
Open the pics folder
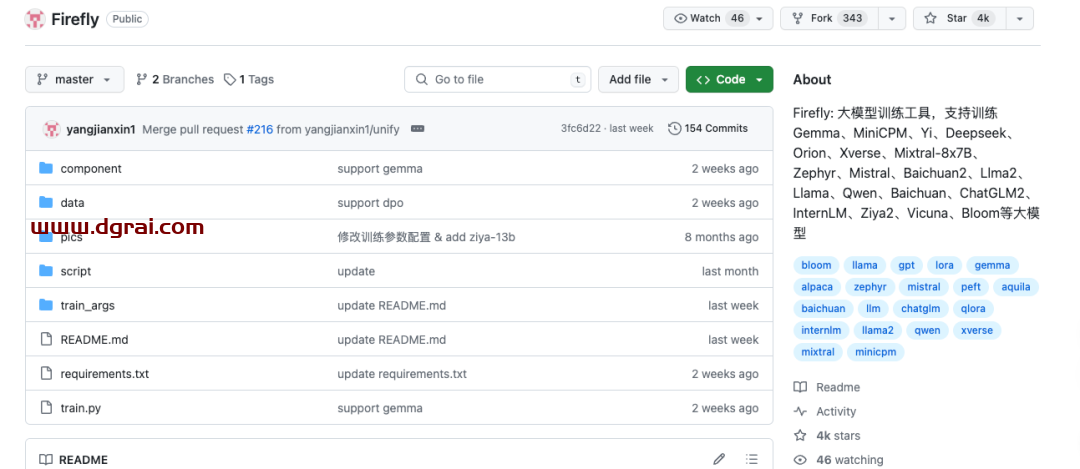[72, 237]
